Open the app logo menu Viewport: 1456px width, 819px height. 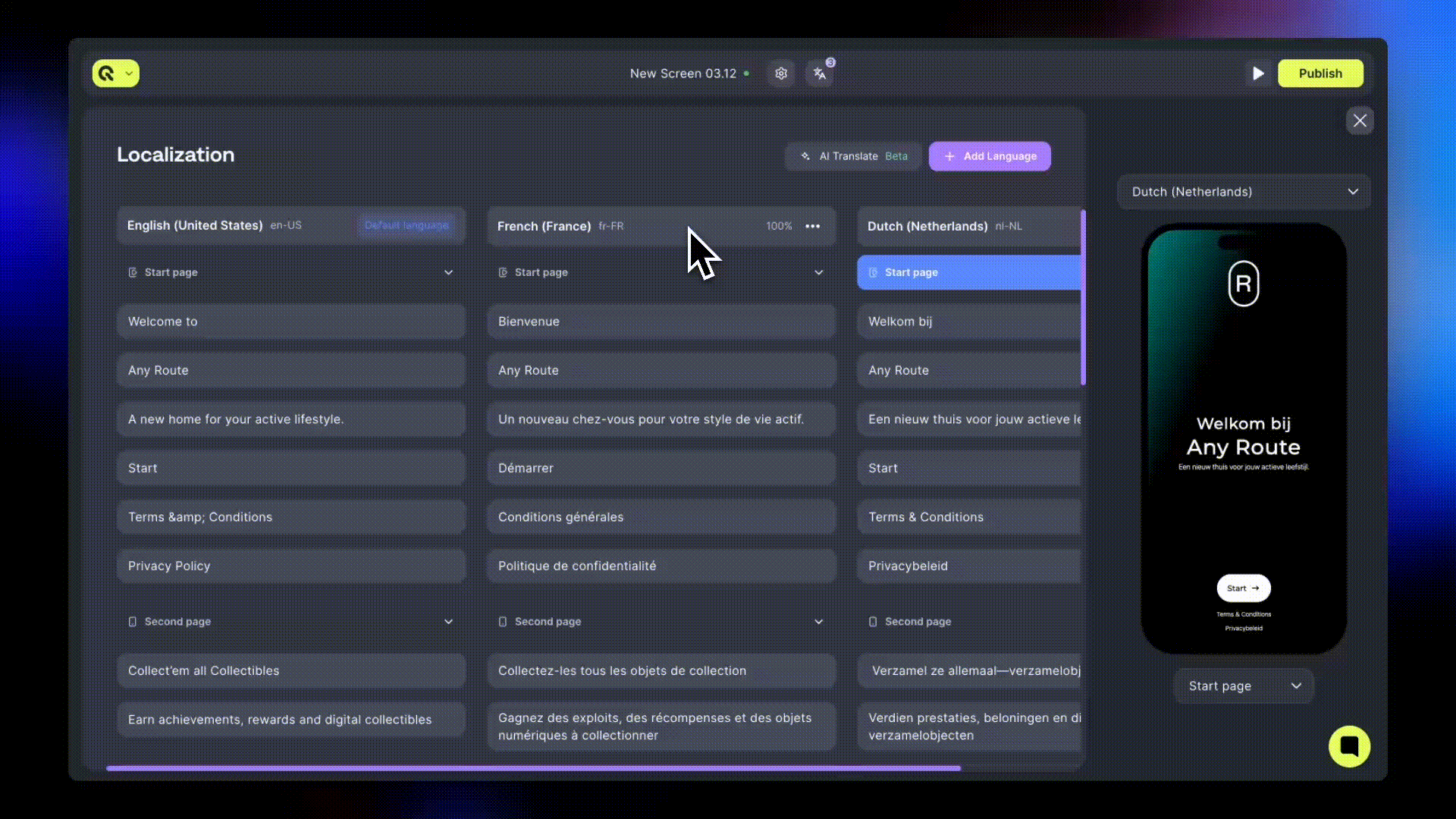coord(115,74)
